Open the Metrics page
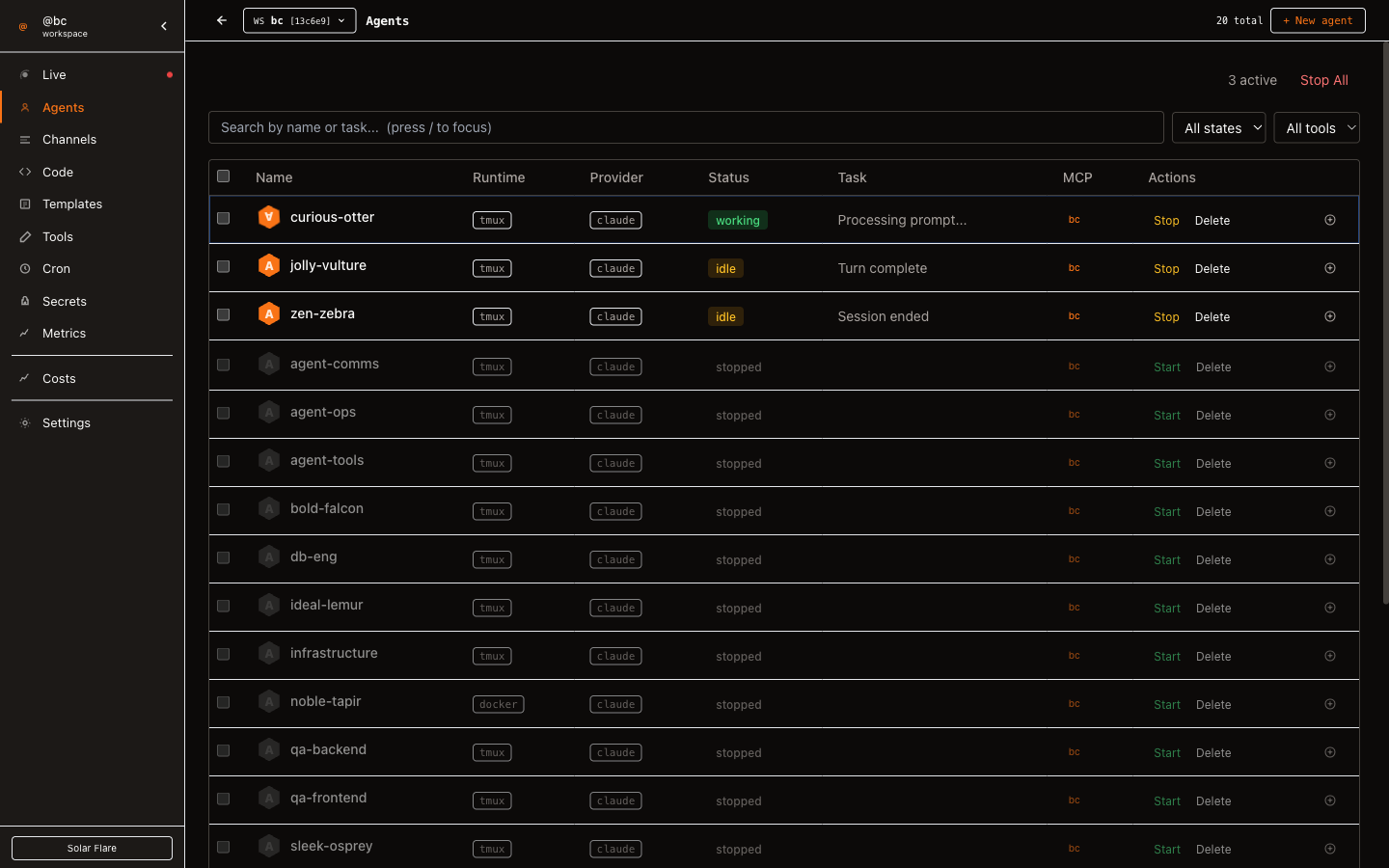 (93, 333)
